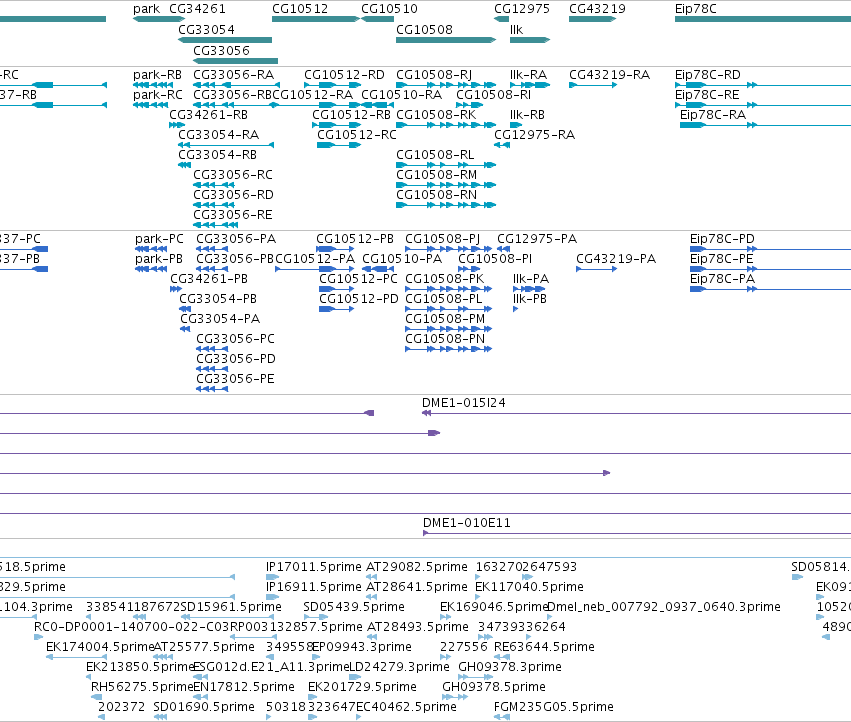The image size is (851, 722).
Task: Click polypeptide CG10512-PB
Action: tap(355, 239)
